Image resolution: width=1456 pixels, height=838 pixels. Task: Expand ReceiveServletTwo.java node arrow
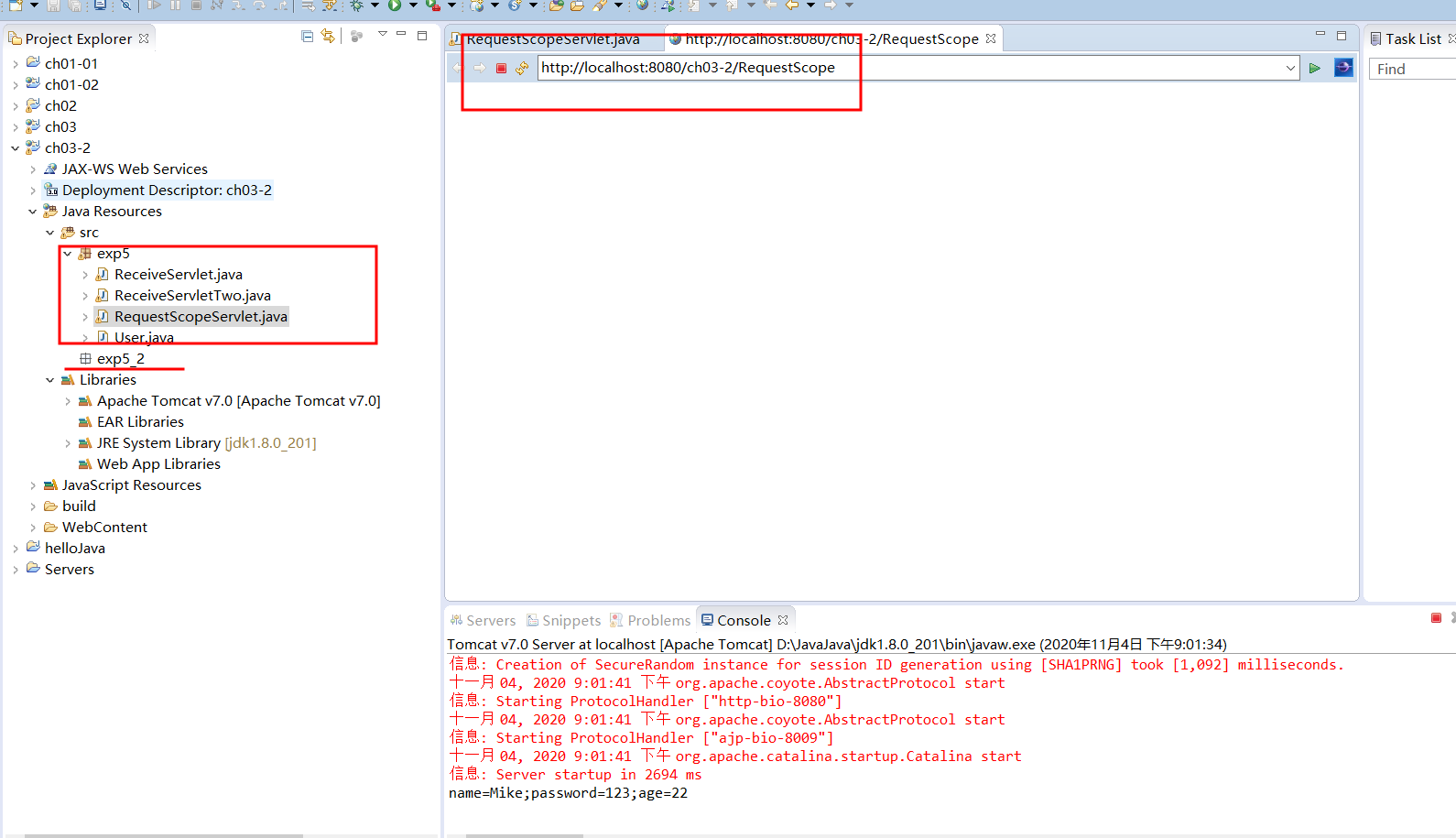[85, 296]
